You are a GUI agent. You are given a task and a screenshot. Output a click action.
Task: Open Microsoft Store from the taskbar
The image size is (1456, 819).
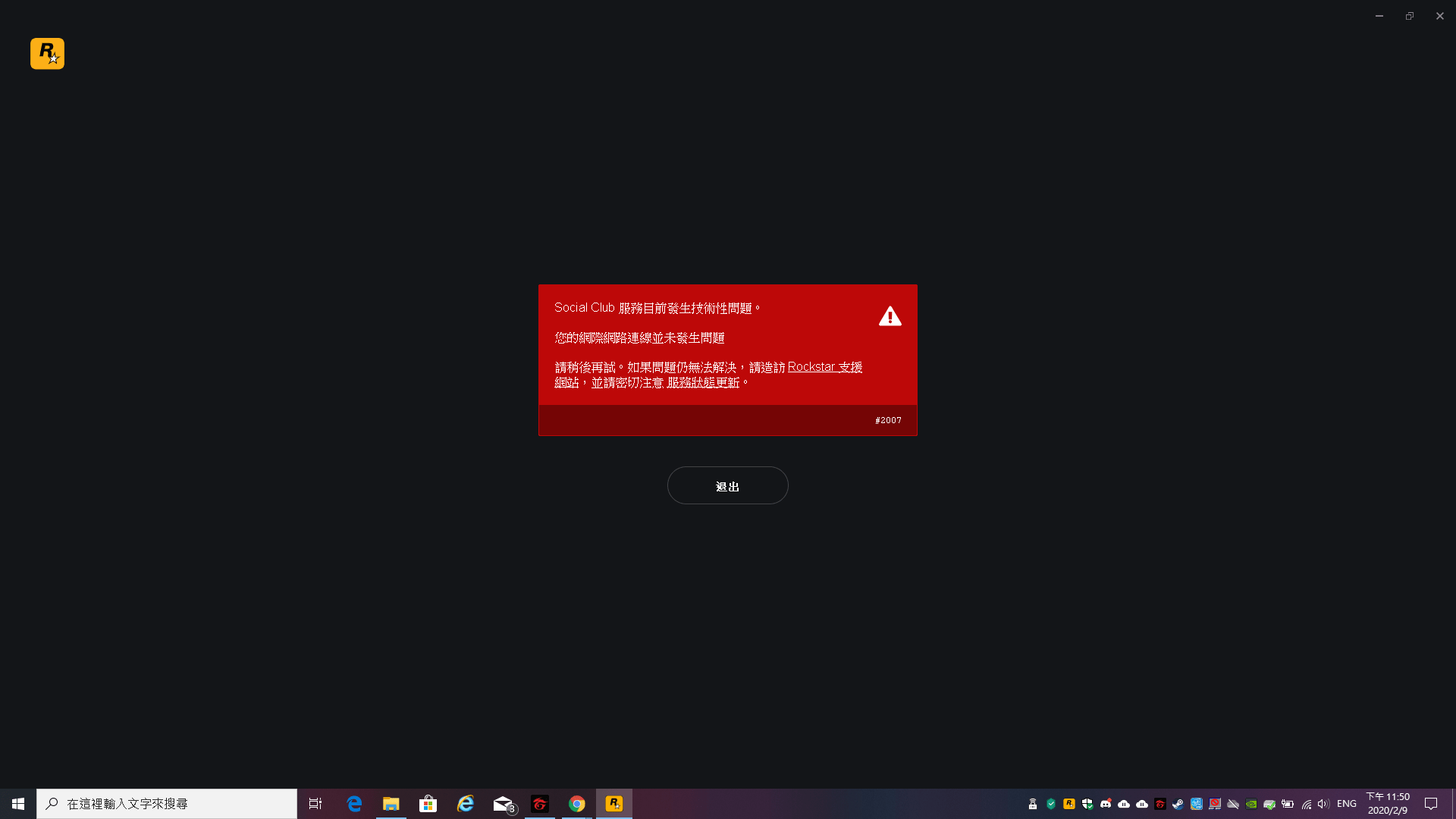point(428,804)
